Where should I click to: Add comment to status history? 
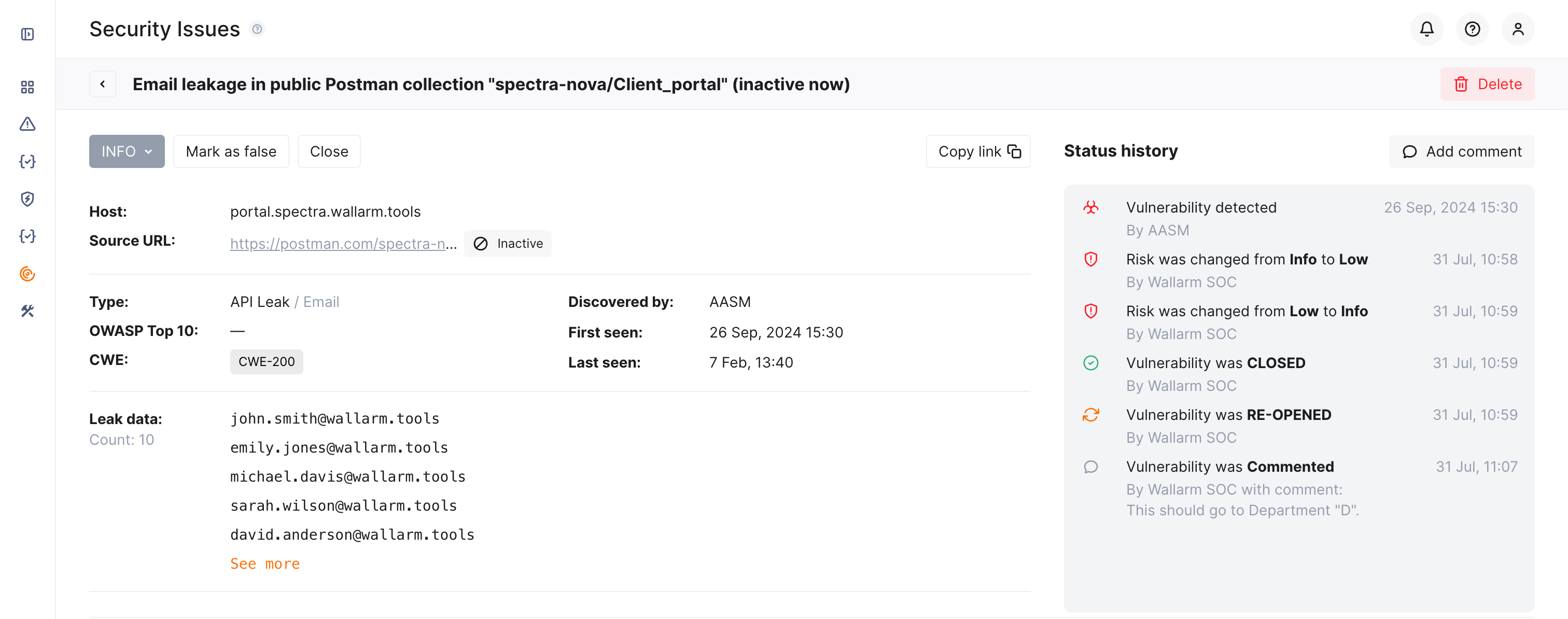coord(1461,151)
